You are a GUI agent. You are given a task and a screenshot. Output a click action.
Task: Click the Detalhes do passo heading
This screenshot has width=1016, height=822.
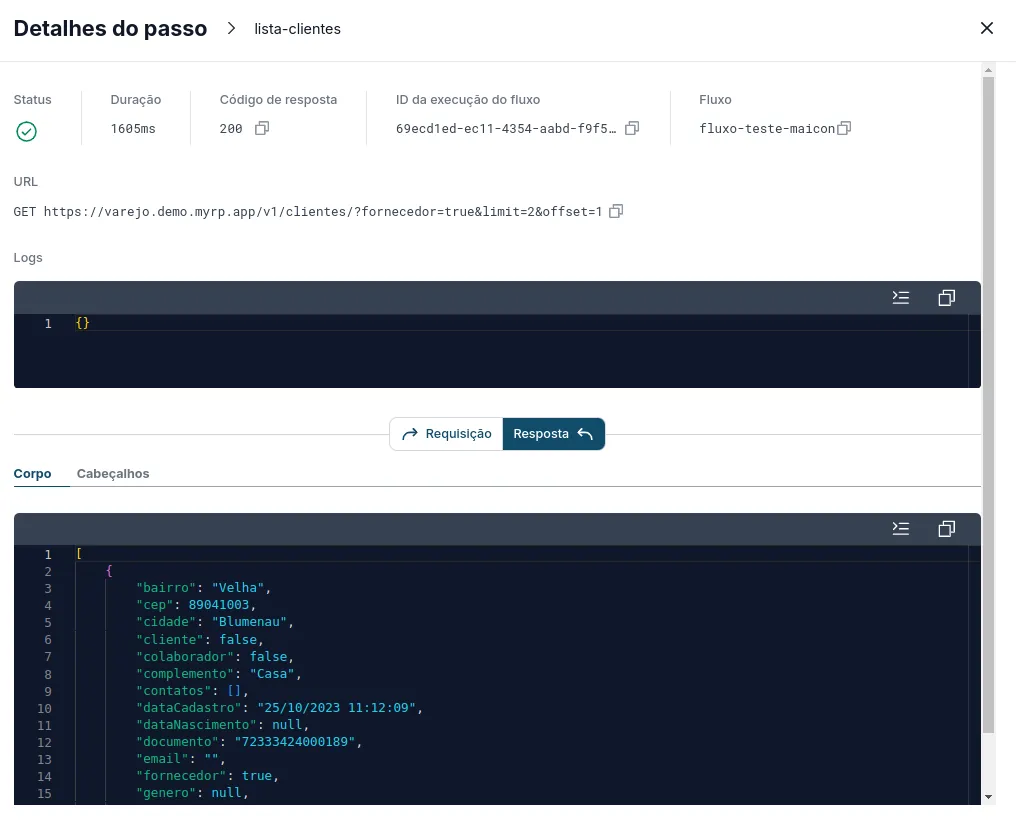[x=110, y=29]
